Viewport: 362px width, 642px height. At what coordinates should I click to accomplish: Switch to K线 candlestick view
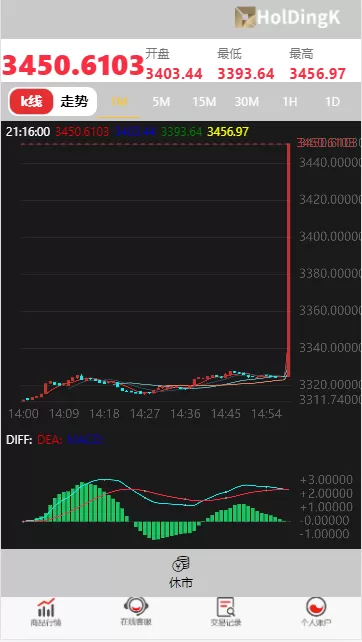(32, 102)
